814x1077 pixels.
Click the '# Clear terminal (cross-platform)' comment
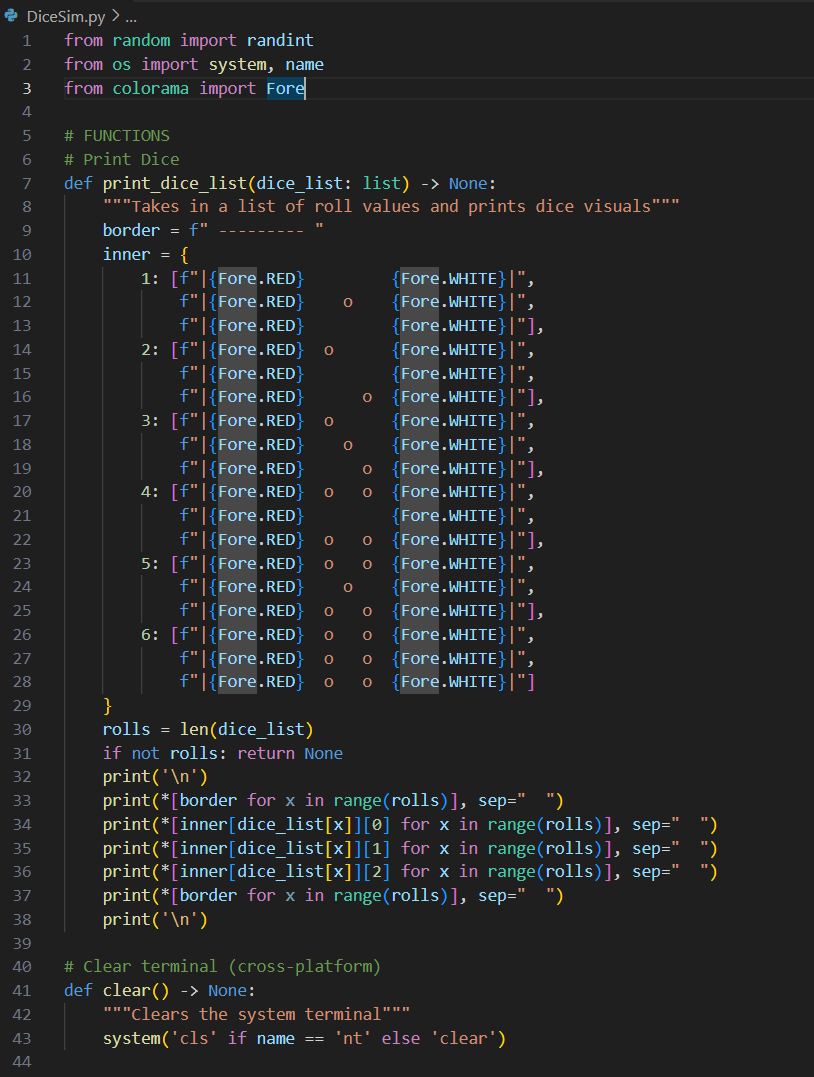223,966
